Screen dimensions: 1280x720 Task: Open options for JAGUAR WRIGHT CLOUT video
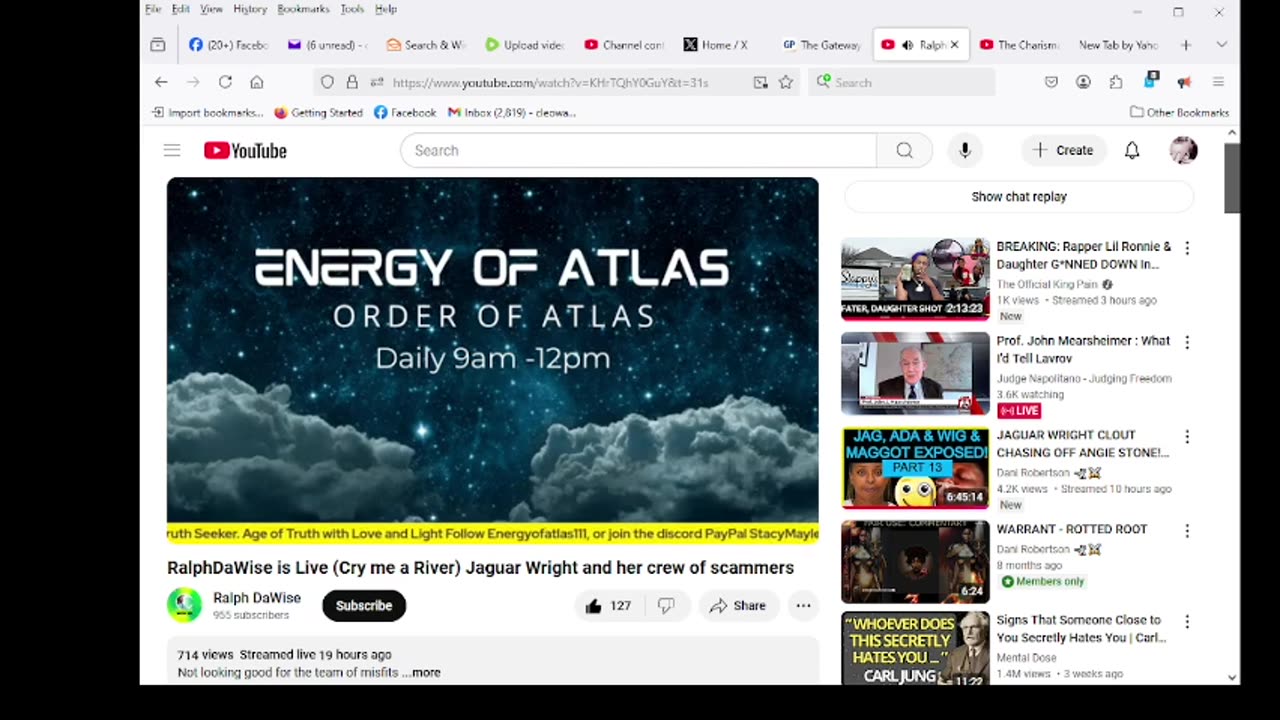1187,437
